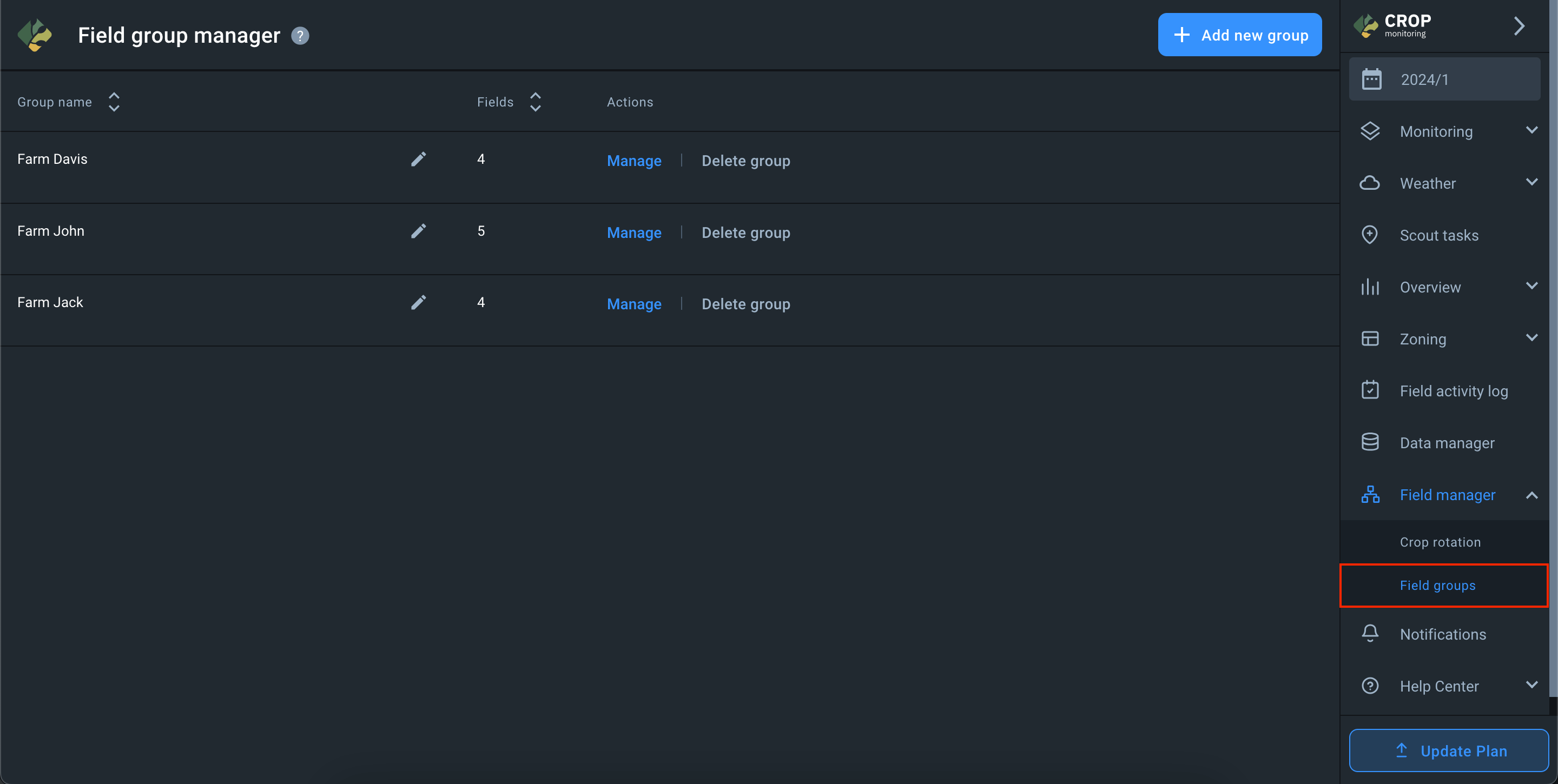Open Scout tasks from the sidebar
Image resolution: width=1558 pixels, height=784 pixels.
[1438, 235]
